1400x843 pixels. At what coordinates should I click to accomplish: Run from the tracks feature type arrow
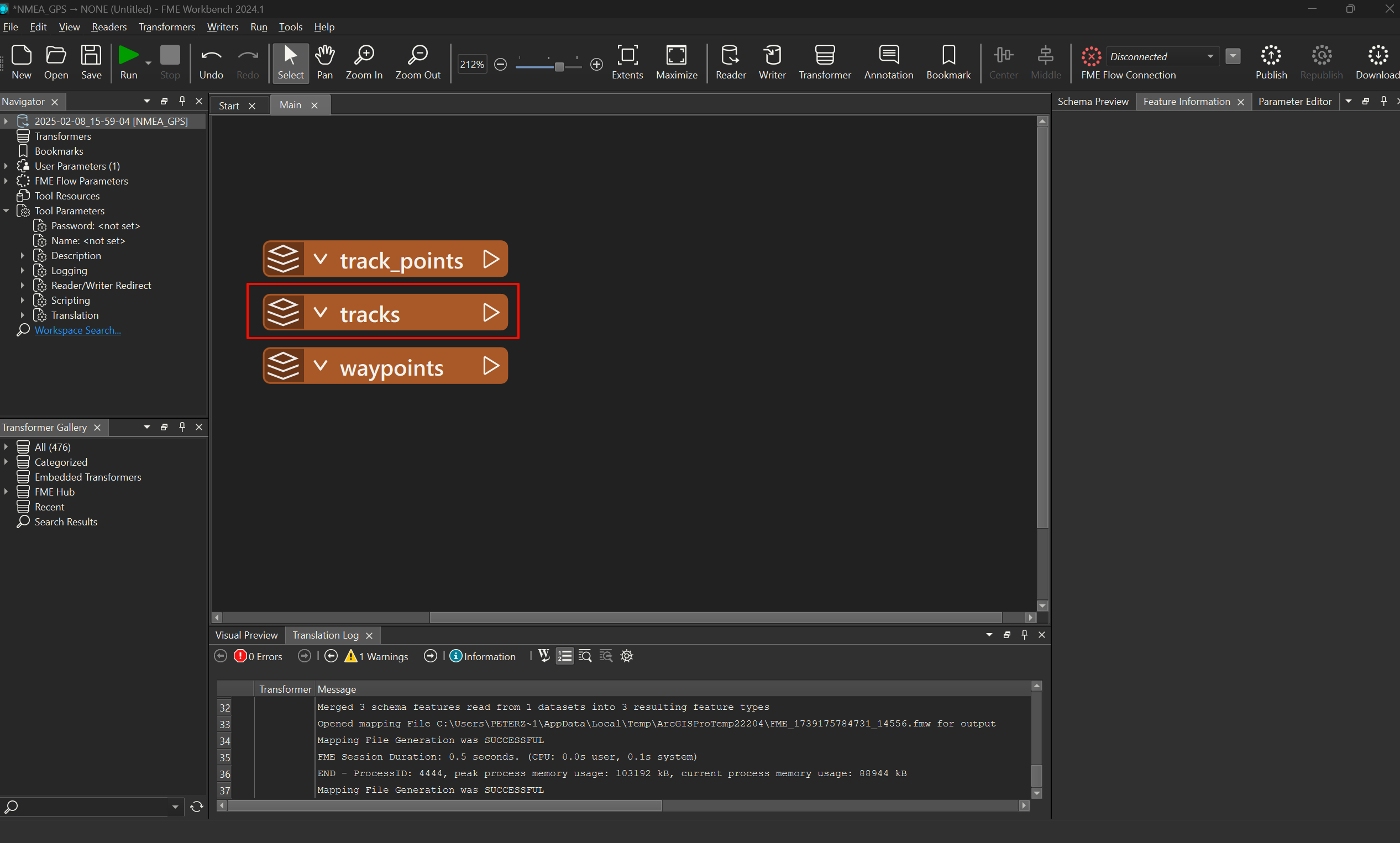click(490, 312)
